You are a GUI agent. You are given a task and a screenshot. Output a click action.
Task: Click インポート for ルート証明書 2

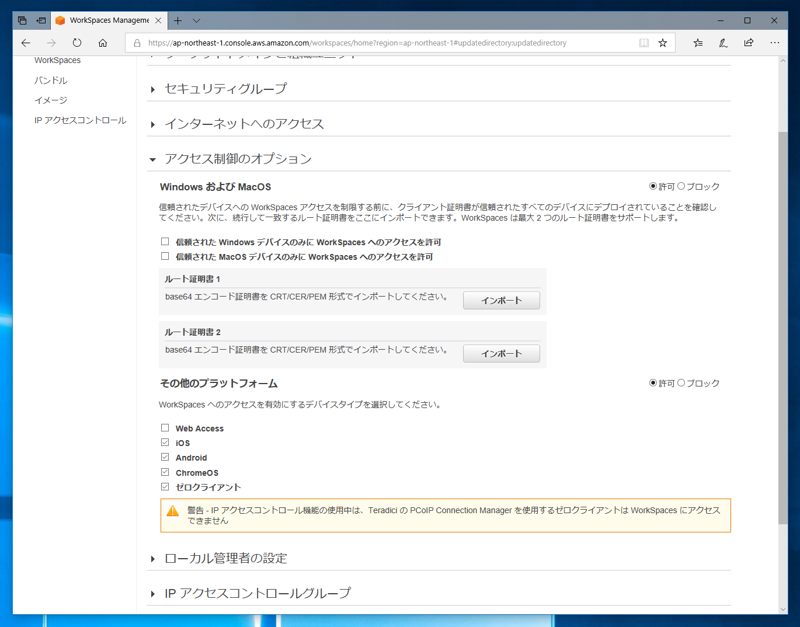point(502,354)
